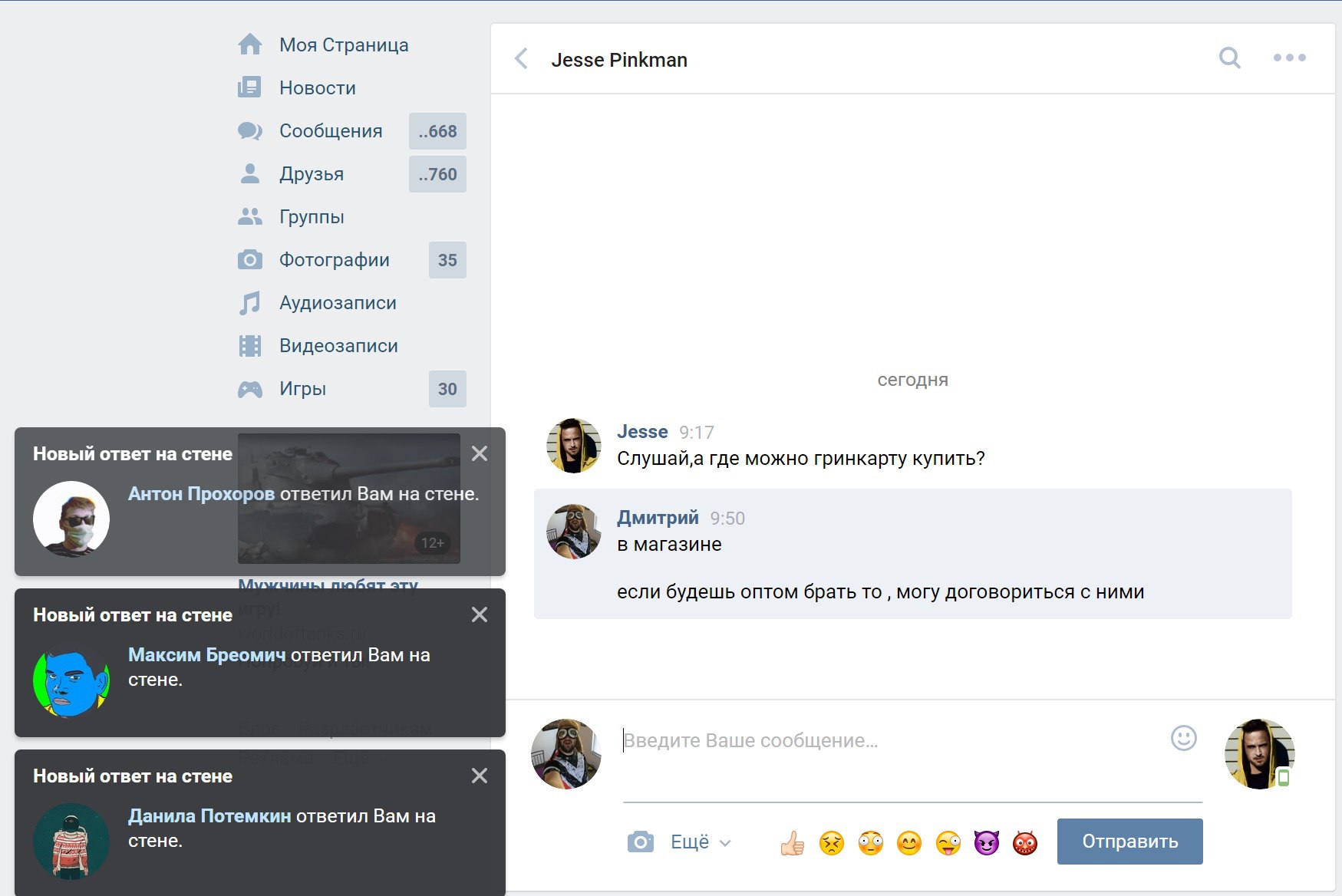1342x896 pixels.
Task: Click the ..760 friends counter
Action: pos(437,174)
